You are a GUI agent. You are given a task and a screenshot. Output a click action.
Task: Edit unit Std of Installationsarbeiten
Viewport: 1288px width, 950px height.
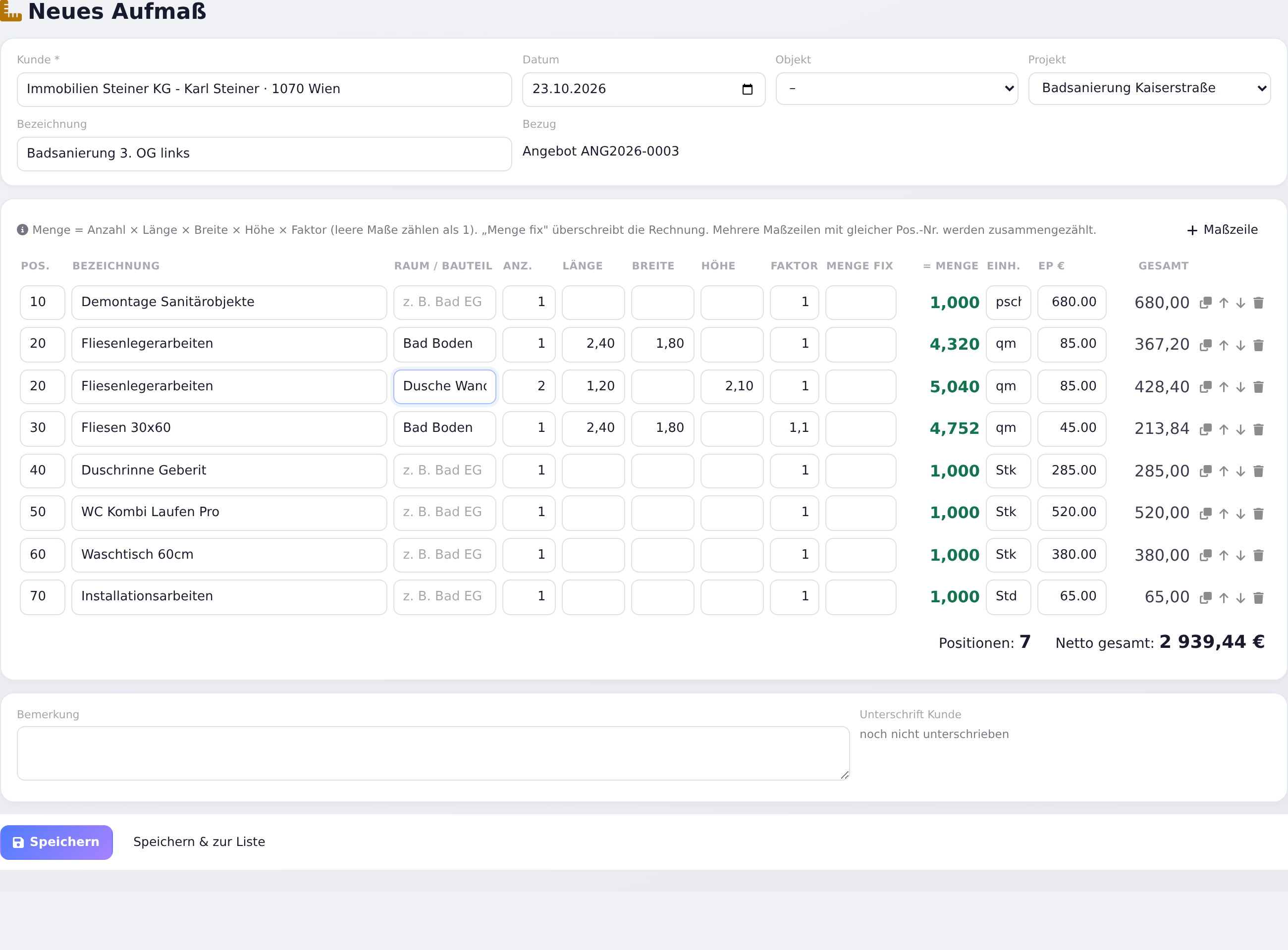click(x=1008, y=597)
